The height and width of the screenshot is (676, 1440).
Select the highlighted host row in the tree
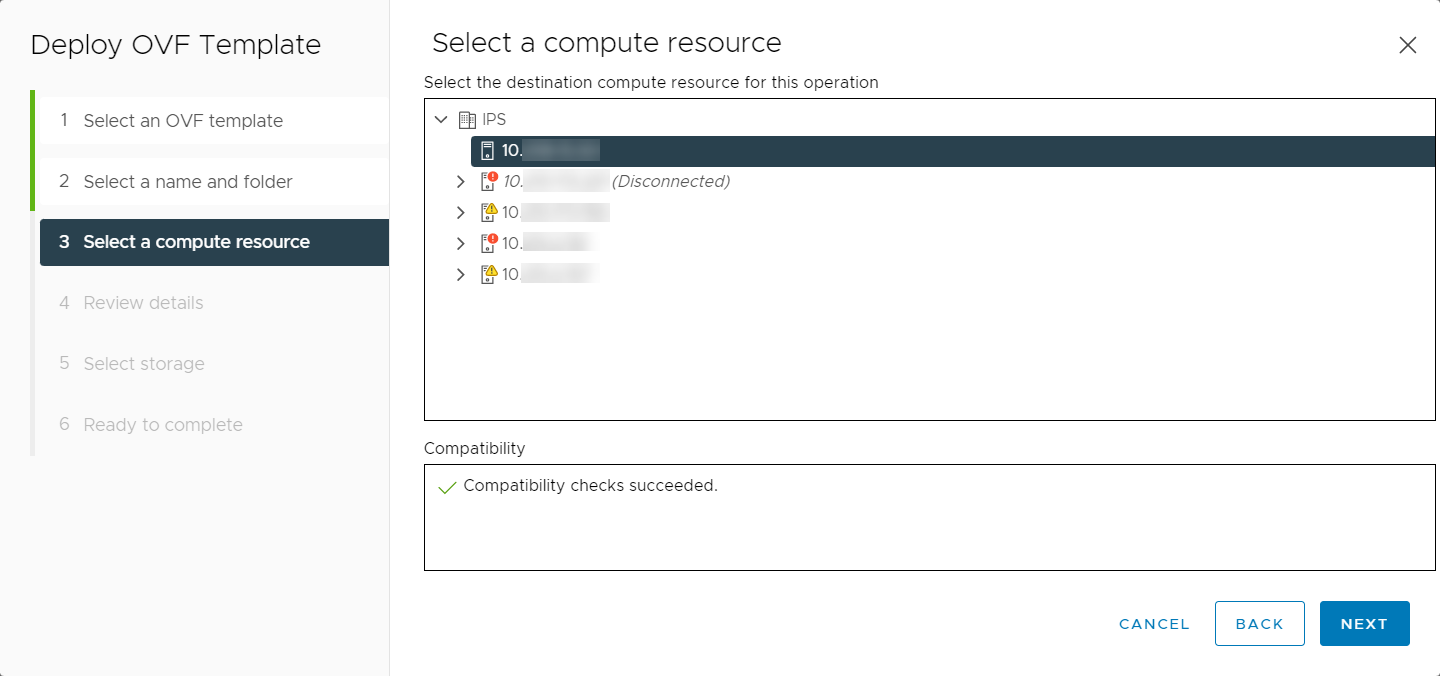[953, 151]
